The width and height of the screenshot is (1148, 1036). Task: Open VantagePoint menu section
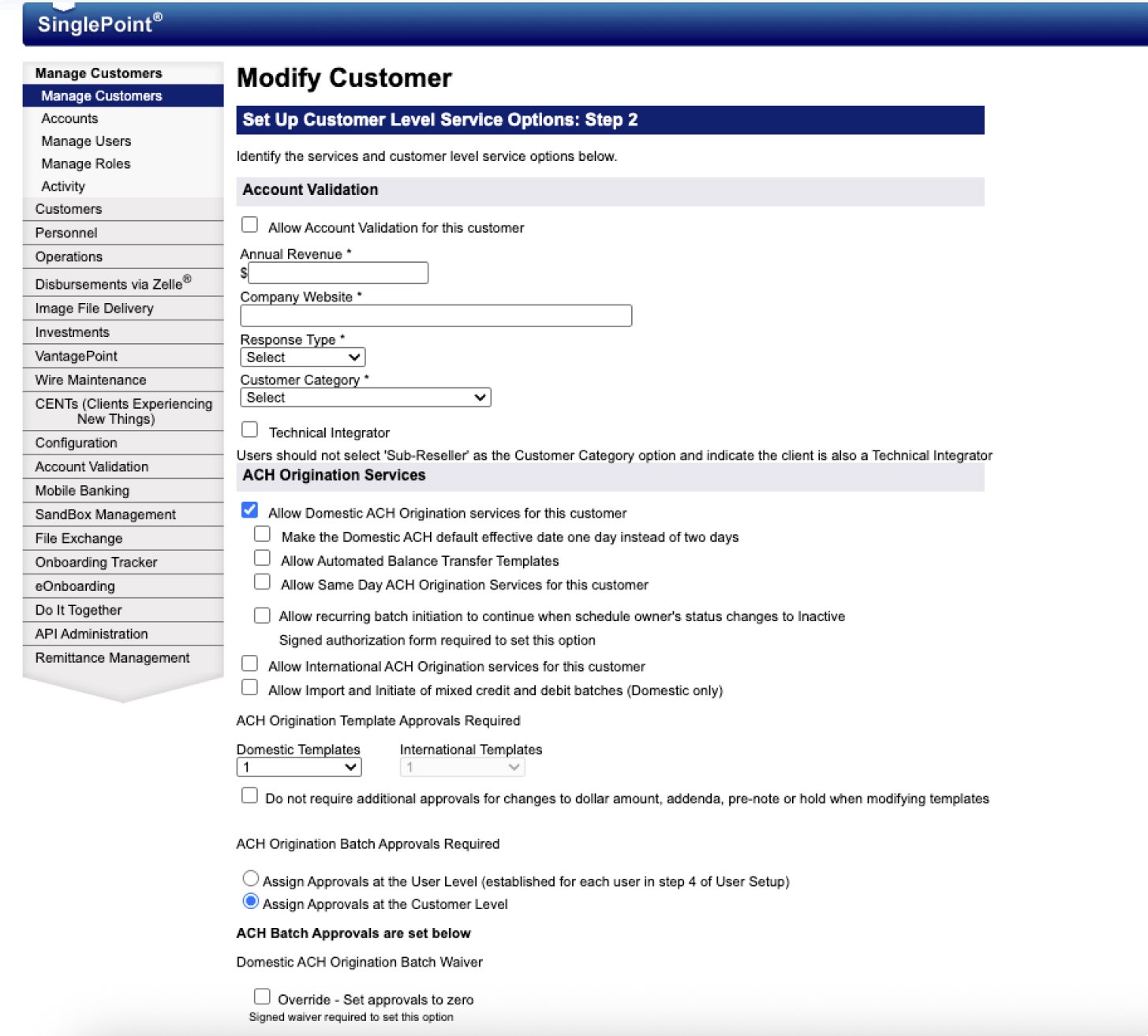tap(123, 356)
